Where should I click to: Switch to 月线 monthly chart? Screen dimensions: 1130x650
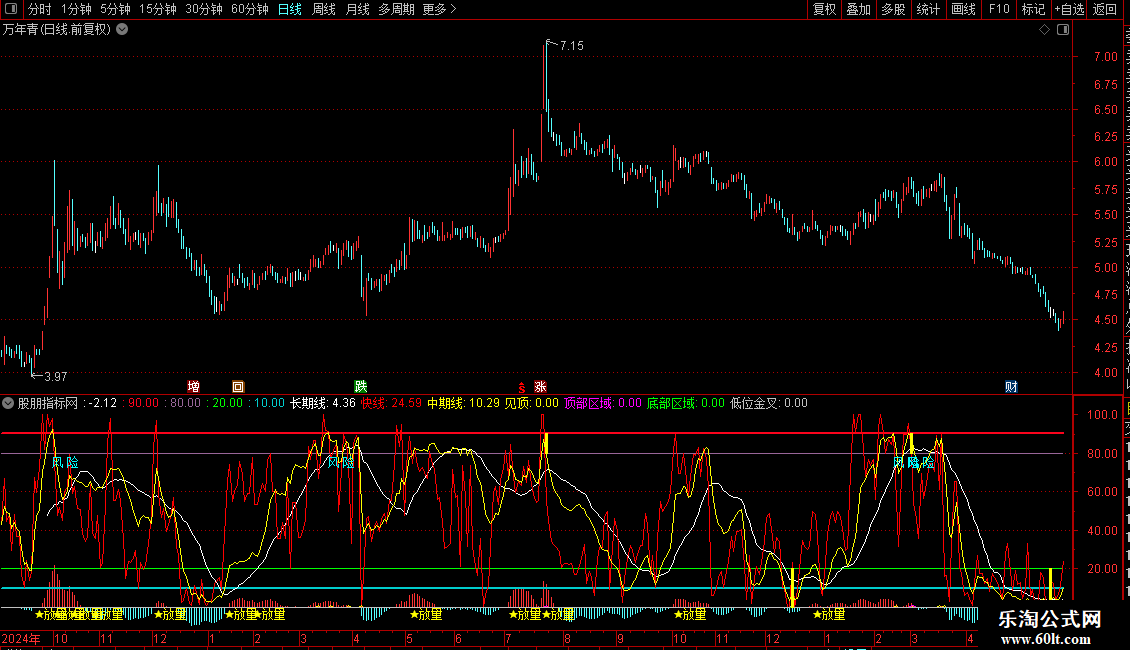pyautogui.click(x=357, y=9)
